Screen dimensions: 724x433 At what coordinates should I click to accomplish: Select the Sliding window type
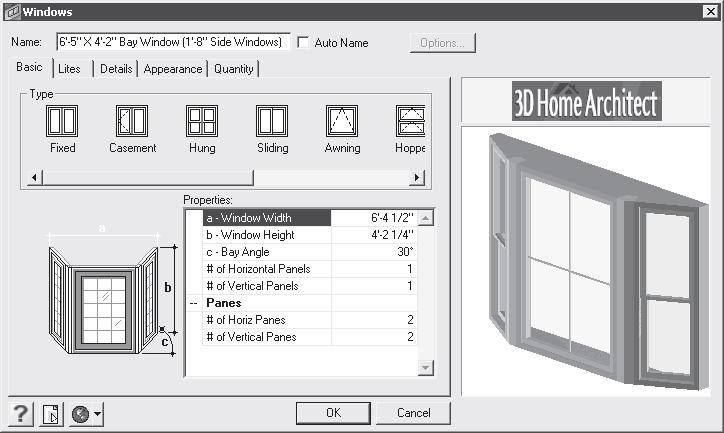(271, 121)
